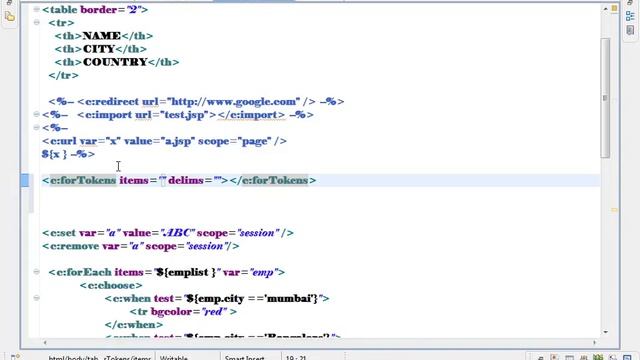
Task: Click the c:redirect google.com comment line
Action: (x=196, y=102)
